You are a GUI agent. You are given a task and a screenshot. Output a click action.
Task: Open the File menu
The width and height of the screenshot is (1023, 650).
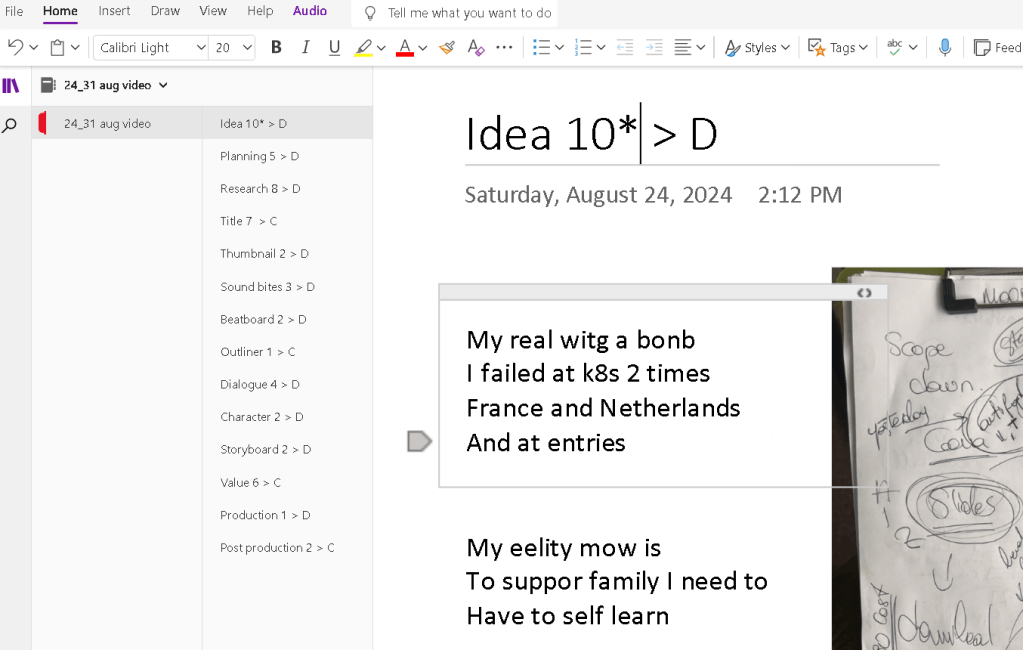[x=14, y=11]
